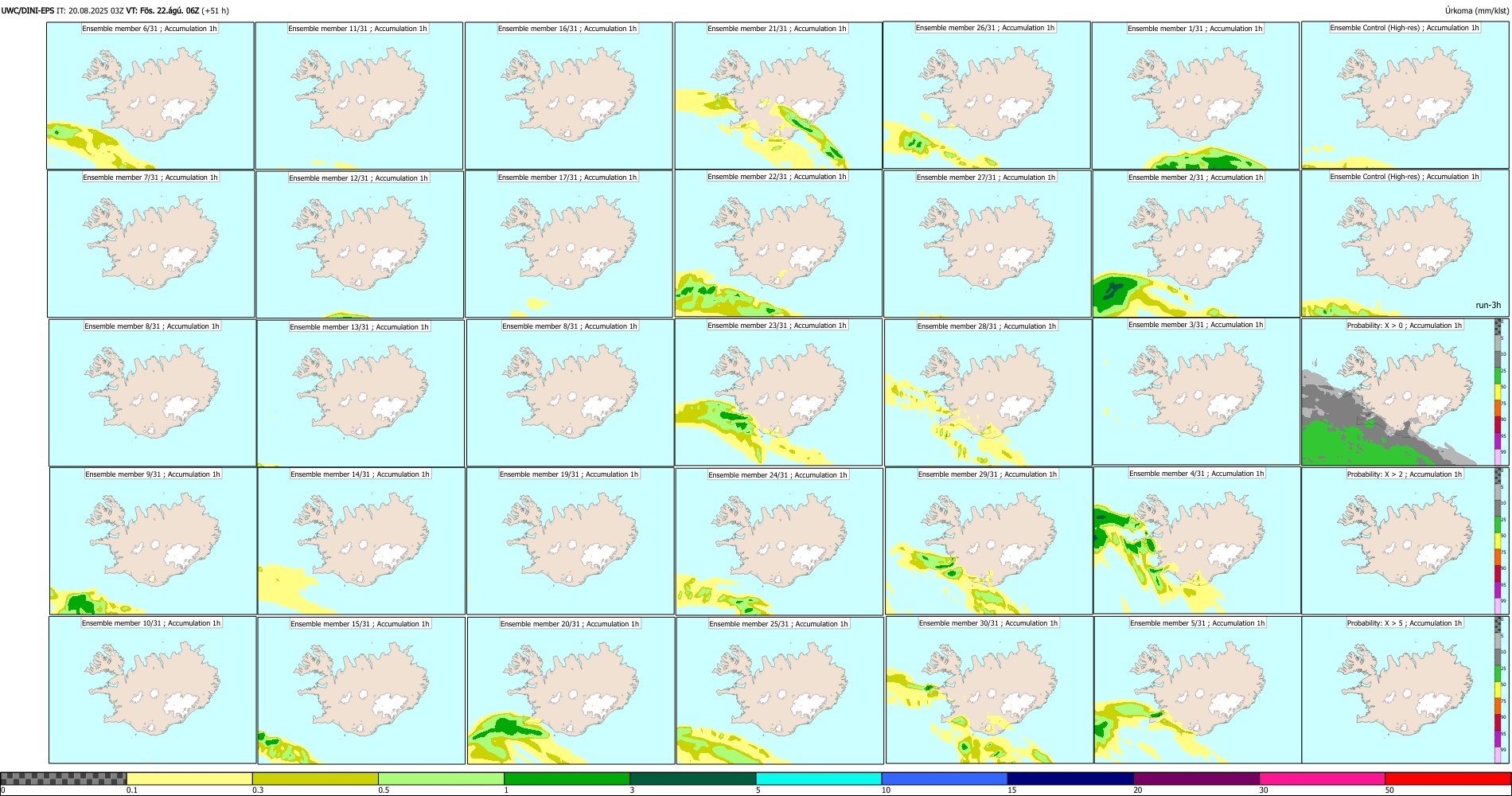Click the '0.3' tick on the bottom legend
The height and width of the screenshot is (796, 1512).
tap(258, 790)
